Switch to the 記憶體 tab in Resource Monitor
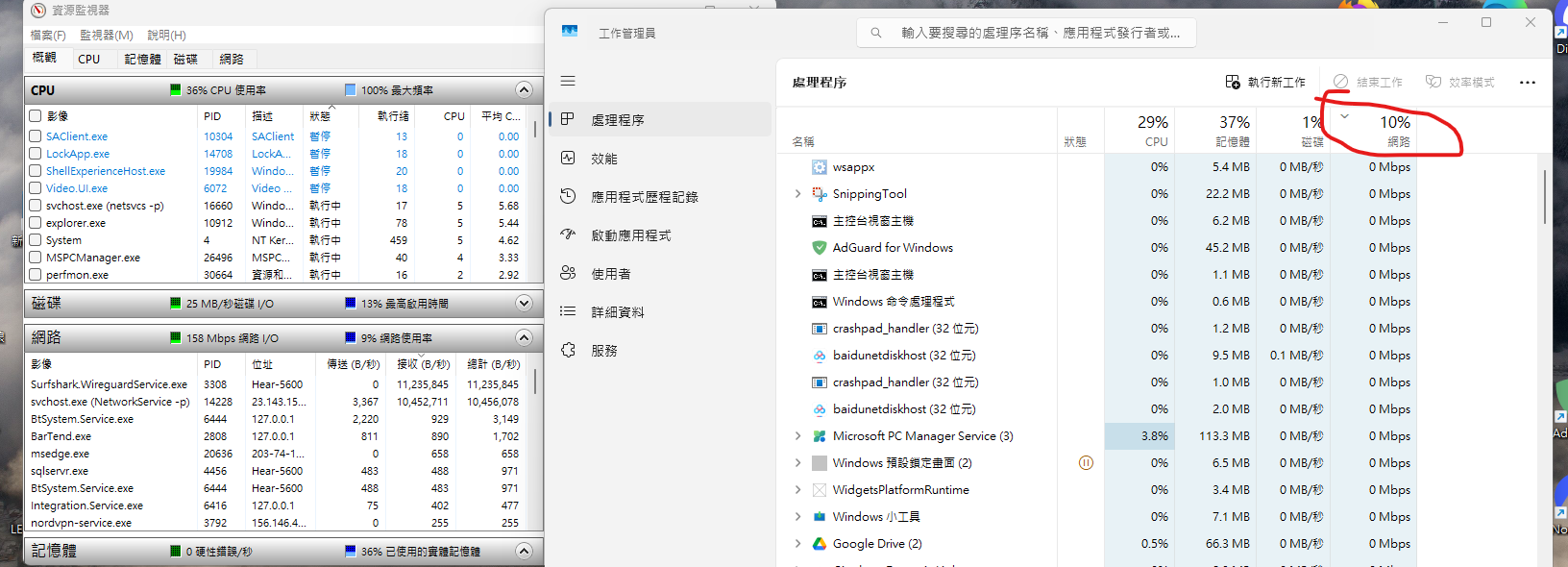Viewport: 1568px width, 567px height. coord(142,60)
